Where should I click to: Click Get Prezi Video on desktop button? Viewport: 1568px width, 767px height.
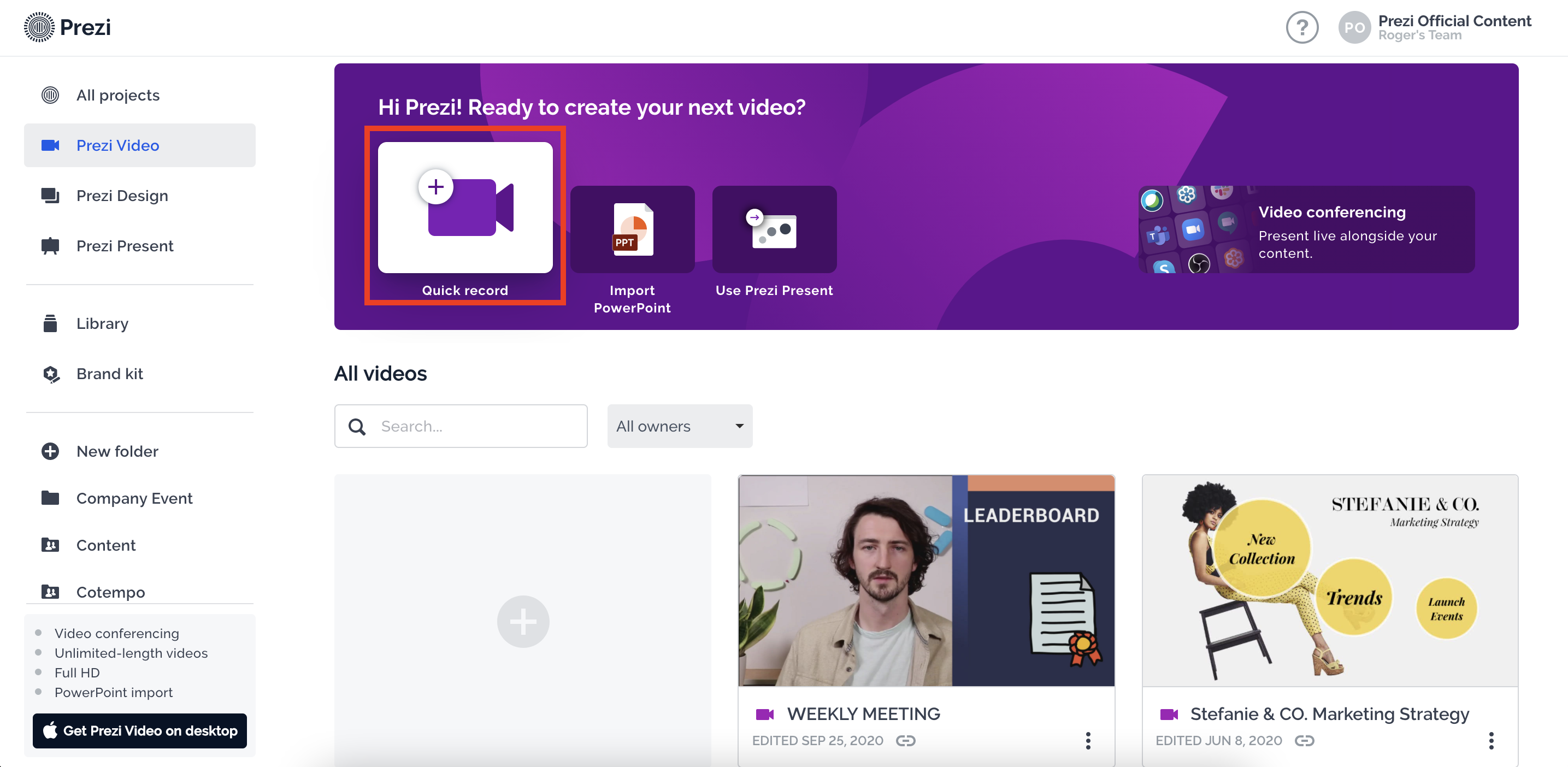pyautogui.click(x=140, y=730)
